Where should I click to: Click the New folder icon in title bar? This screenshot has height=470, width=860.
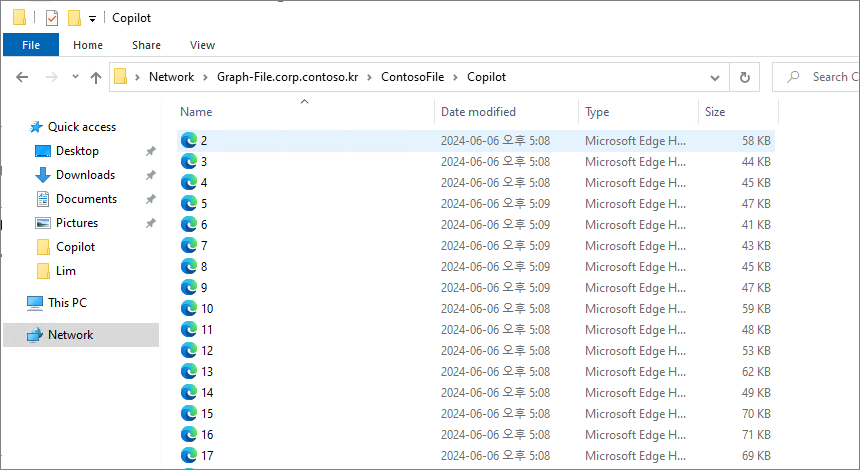(x=74, y=18)
